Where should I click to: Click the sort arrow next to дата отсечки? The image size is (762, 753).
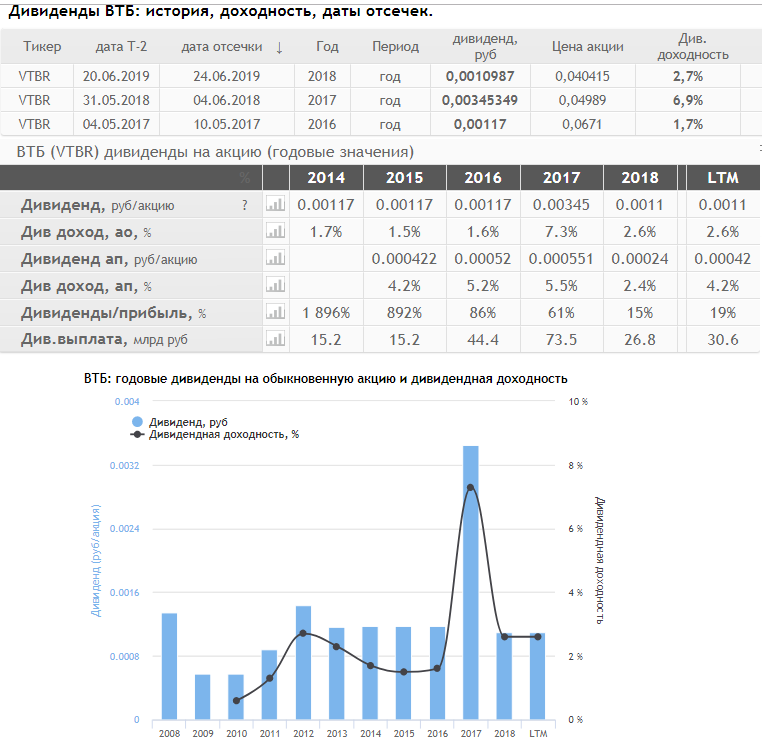(x=279, y=48)
